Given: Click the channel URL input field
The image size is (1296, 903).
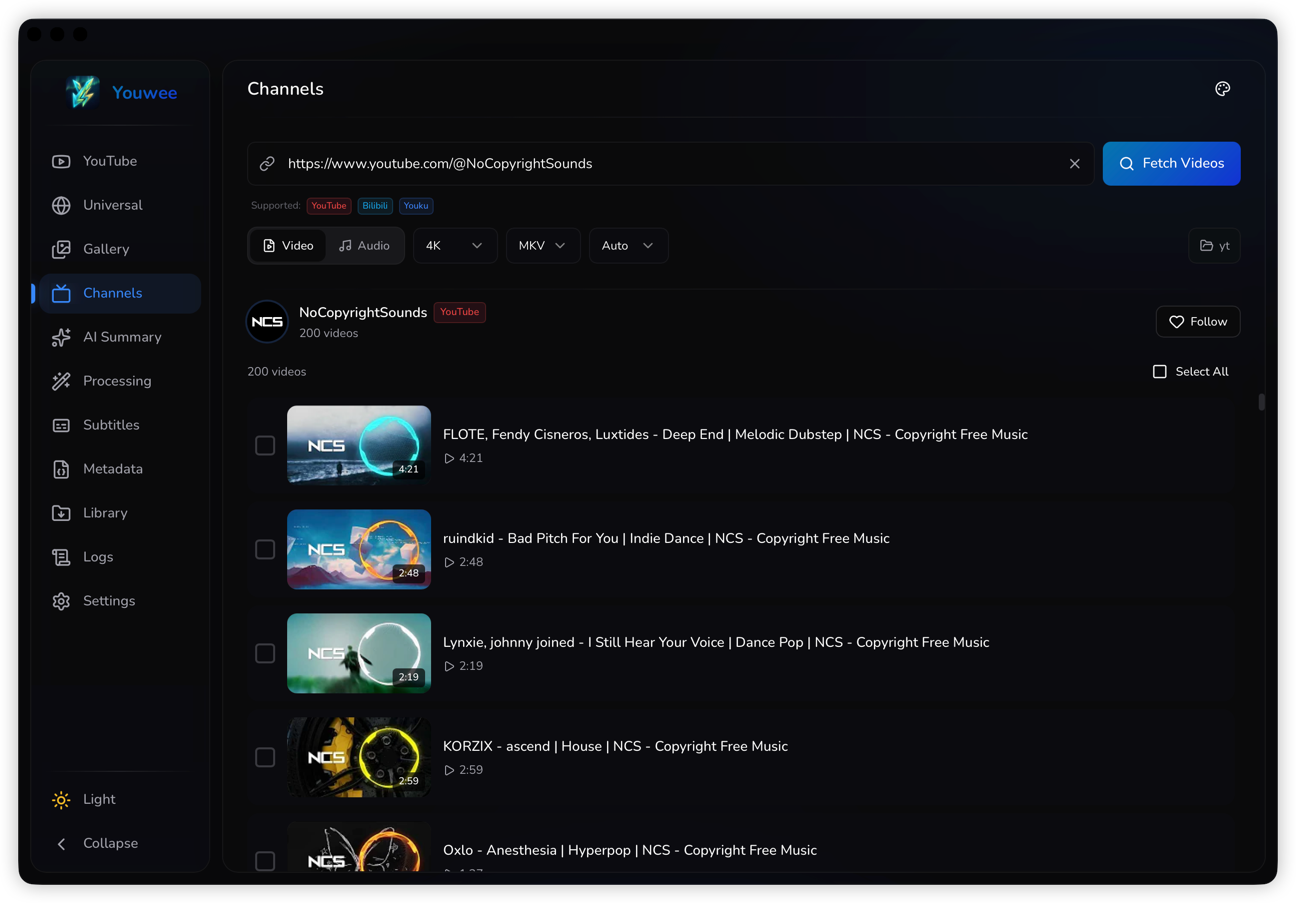Looking at the screenshot, I should tap(670, 164).
